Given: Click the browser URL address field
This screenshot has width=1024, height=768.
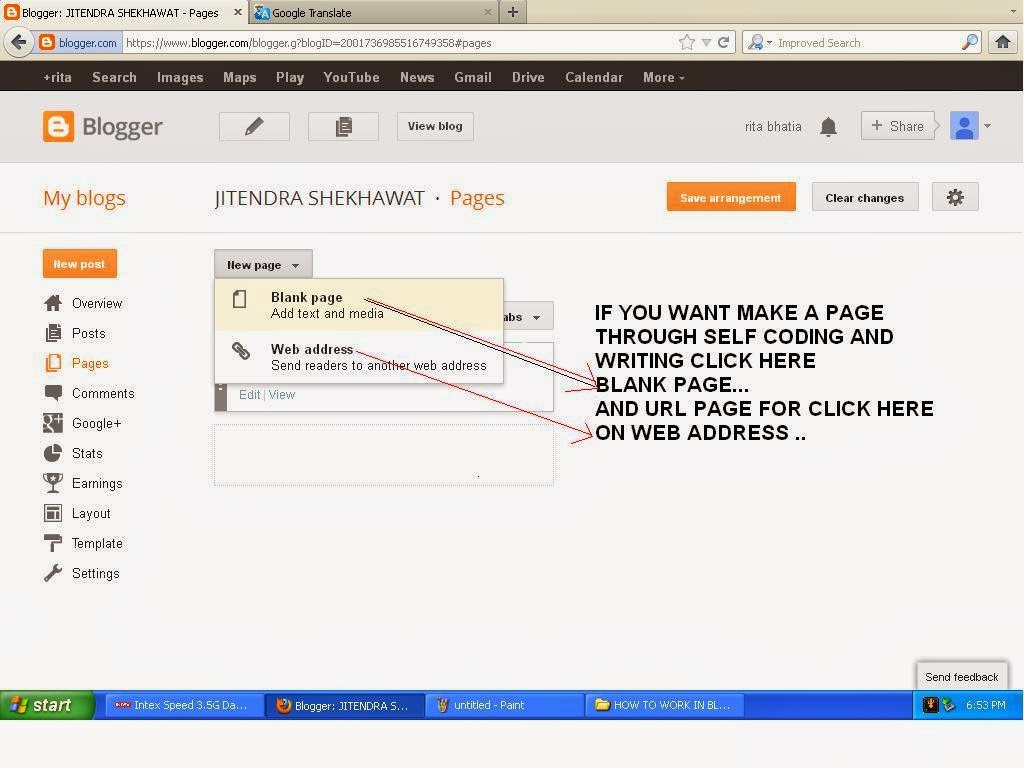Looking at the screenshot, I should tap(398, 42).
